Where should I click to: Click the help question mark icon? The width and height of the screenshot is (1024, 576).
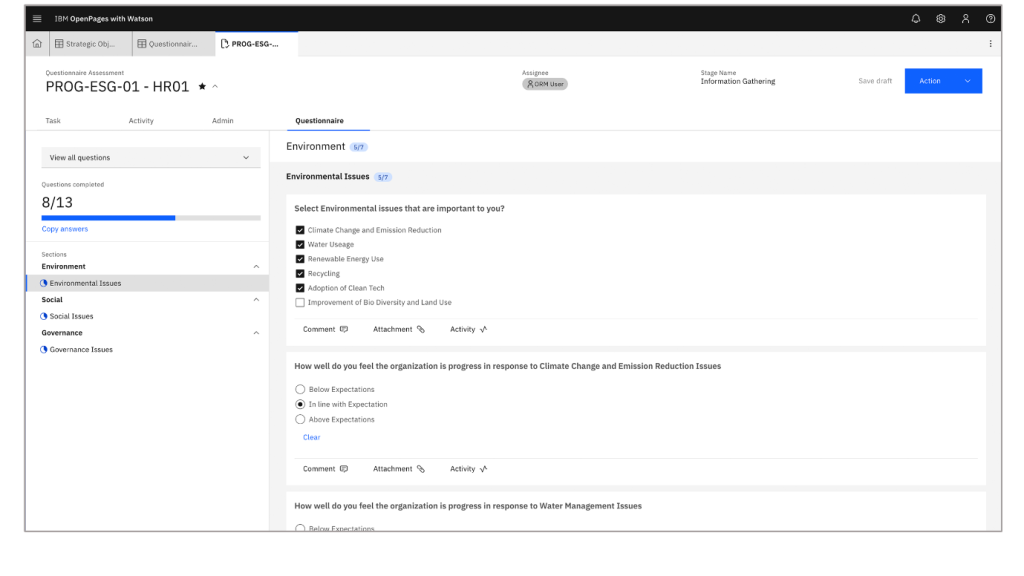point(990,18)
